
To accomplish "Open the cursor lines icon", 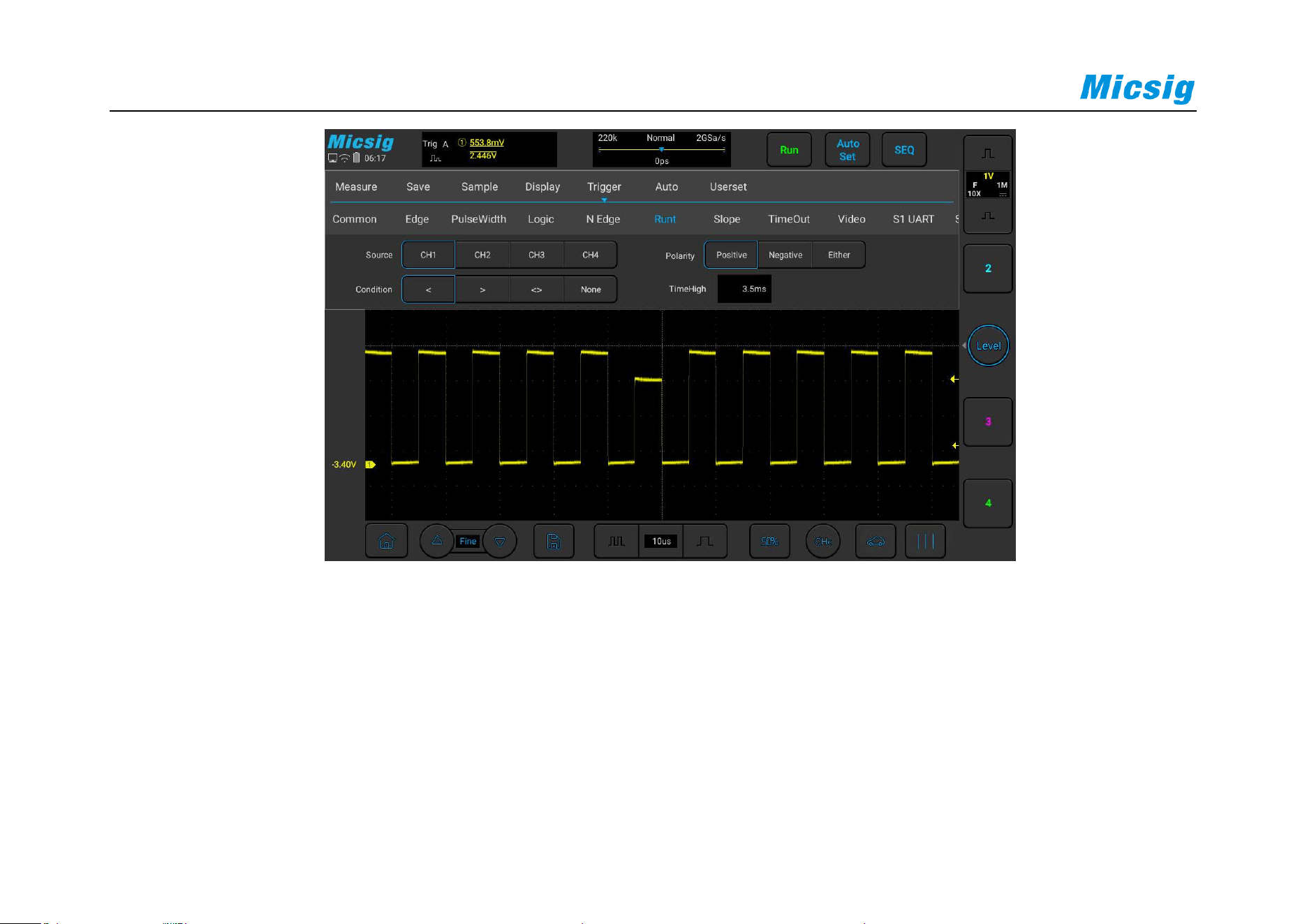I will 925,541.
